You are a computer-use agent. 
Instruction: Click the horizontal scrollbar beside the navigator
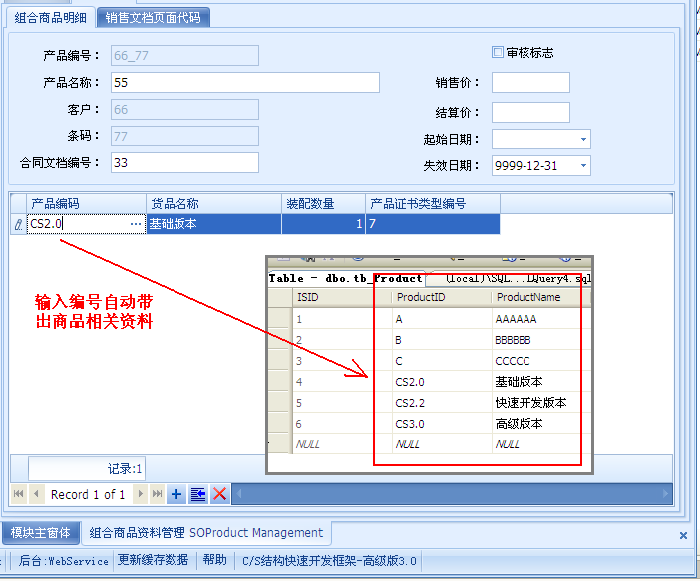450,494
